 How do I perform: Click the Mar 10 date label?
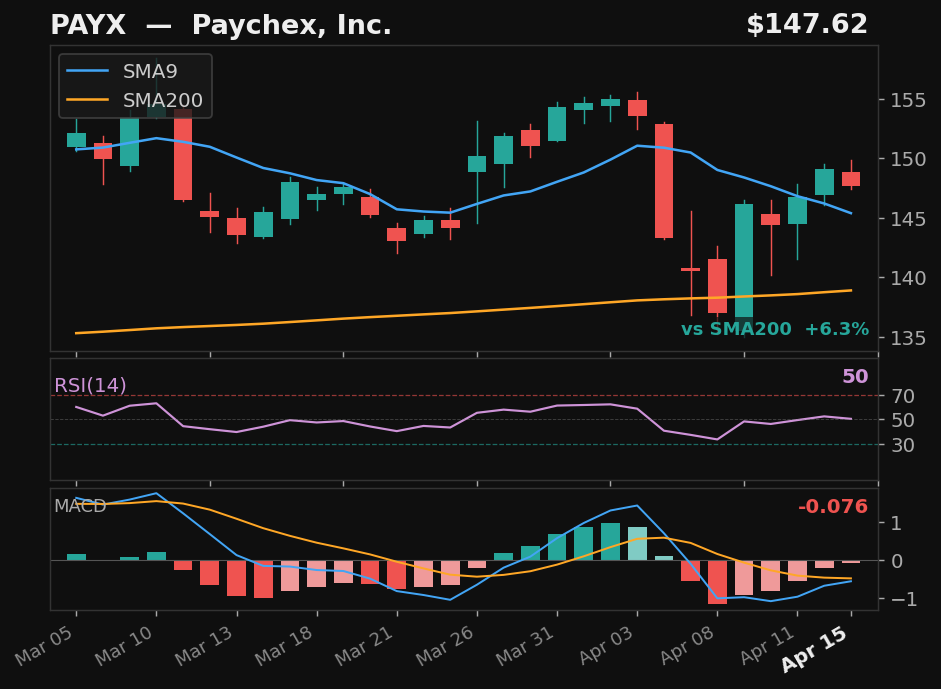[x=125, y=646]
